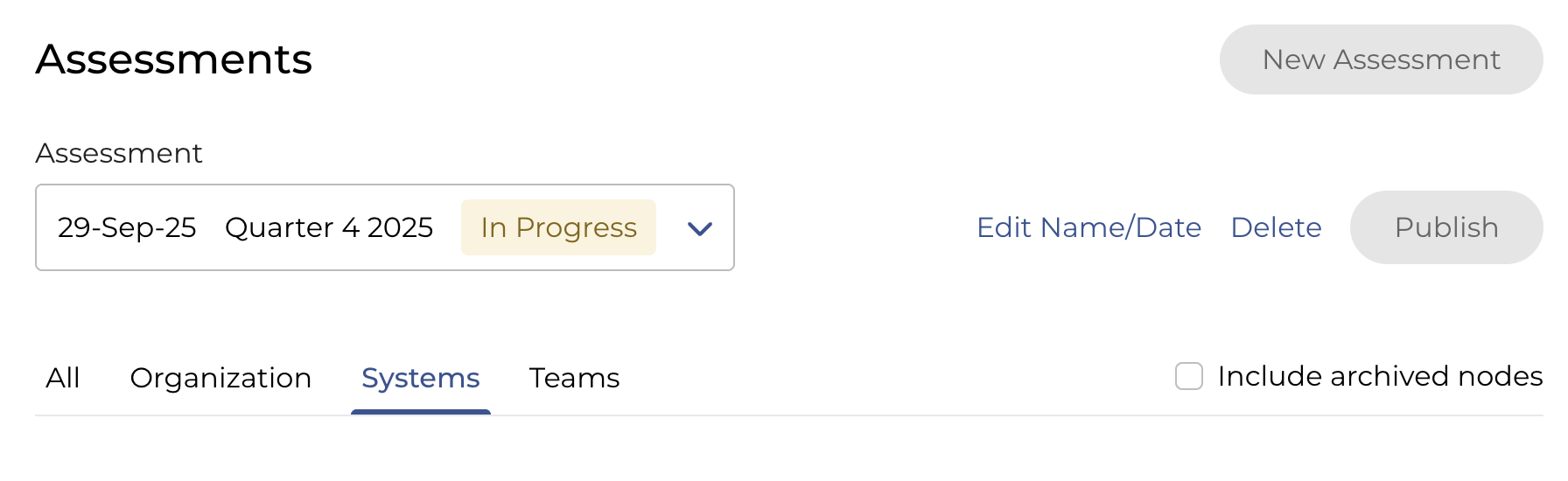
Task: Switch to the All tab
Action: (x=63, y=378)
